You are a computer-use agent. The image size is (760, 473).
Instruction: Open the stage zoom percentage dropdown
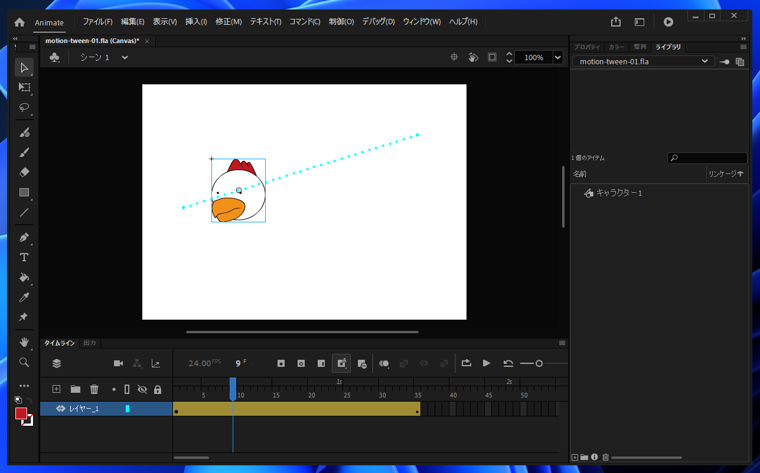[557, 58]
